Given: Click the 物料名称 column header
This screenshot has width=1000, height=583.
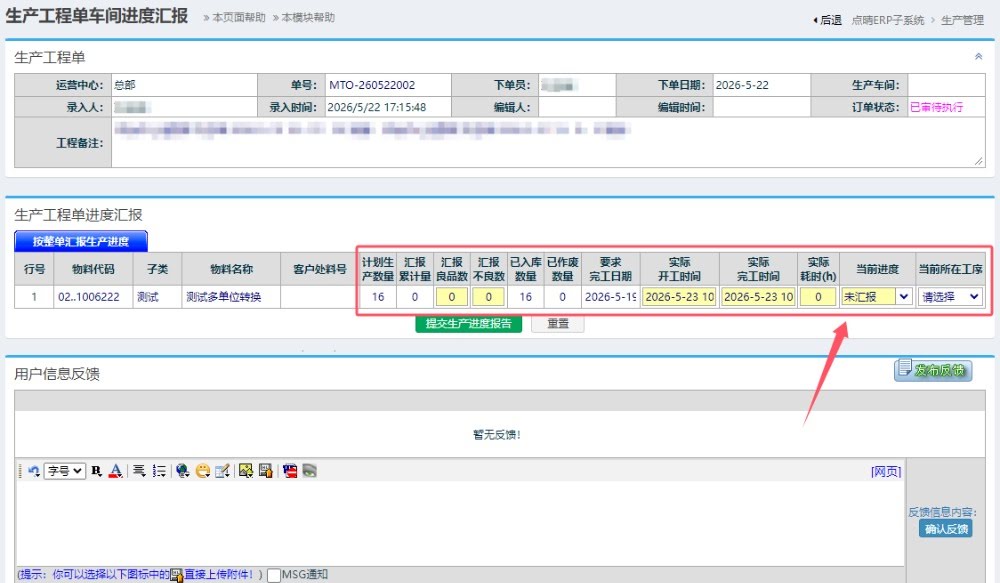Looking at the screenshot, I should [x=232, y=269].
